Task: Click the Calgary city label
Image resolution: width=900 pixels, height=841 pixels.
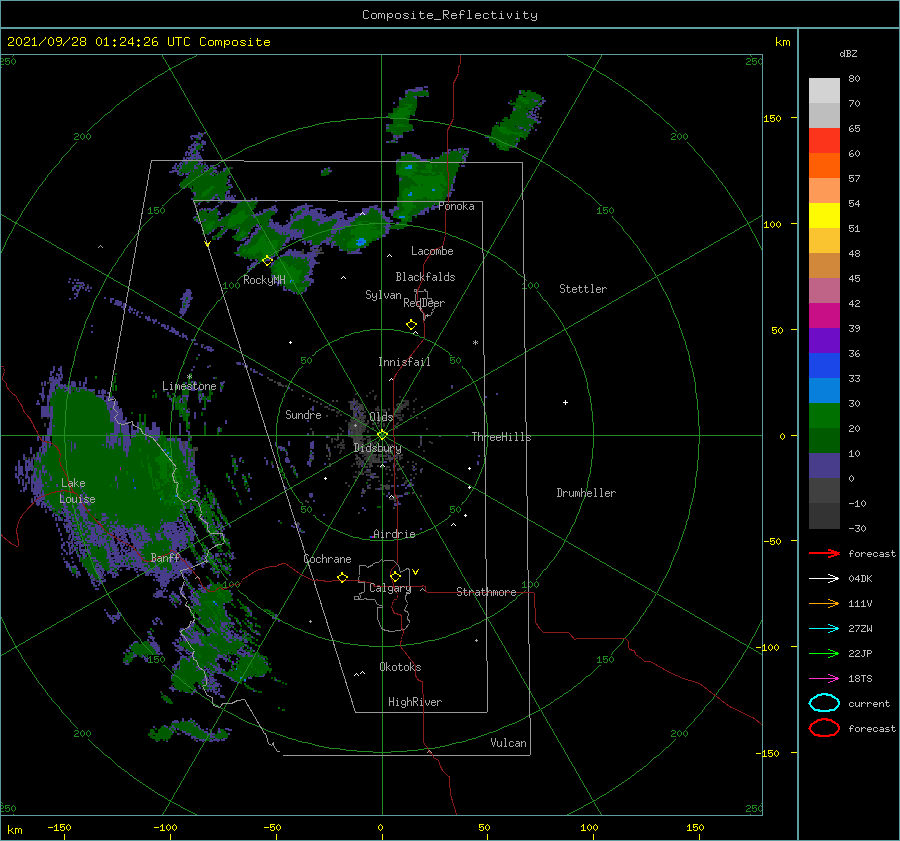Action: 390,588
